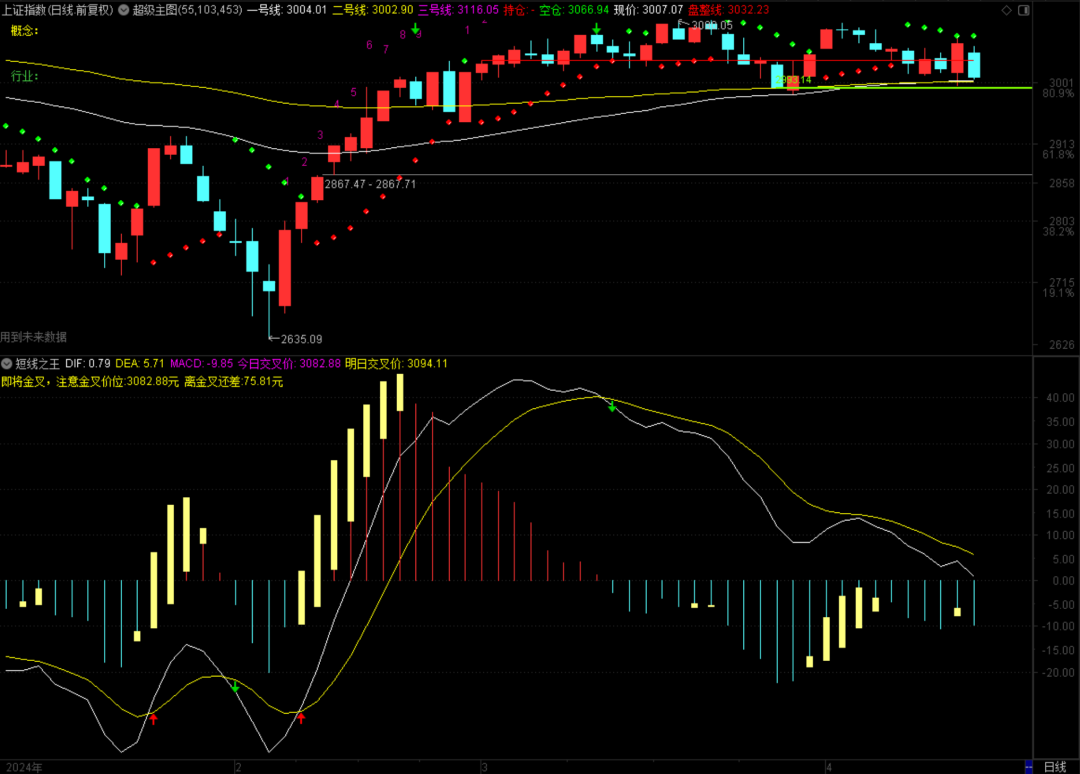Screen dimensions: 1080x774
Task: Click the 61.8% retracement axis label
Action: coord(1058,154)
